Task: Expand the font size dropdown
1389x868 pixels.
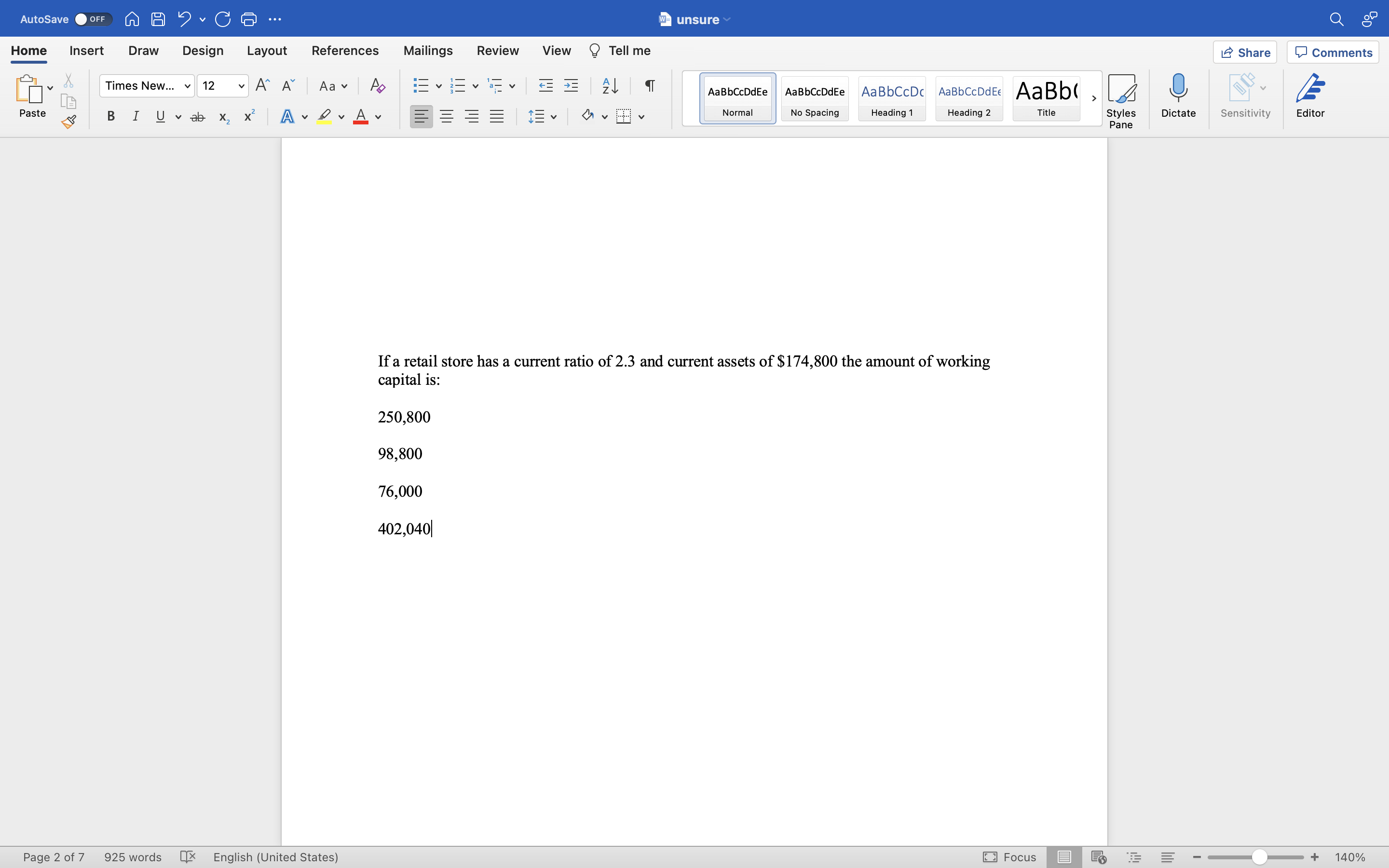Action: [241, 86]
